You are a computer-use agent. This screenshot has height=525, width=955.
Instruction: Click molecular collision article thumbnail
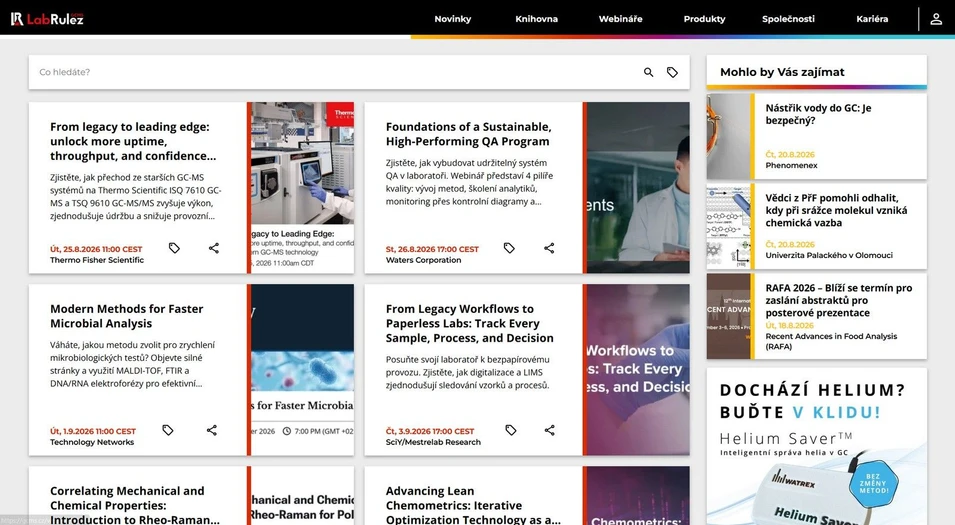click(728, 226)
